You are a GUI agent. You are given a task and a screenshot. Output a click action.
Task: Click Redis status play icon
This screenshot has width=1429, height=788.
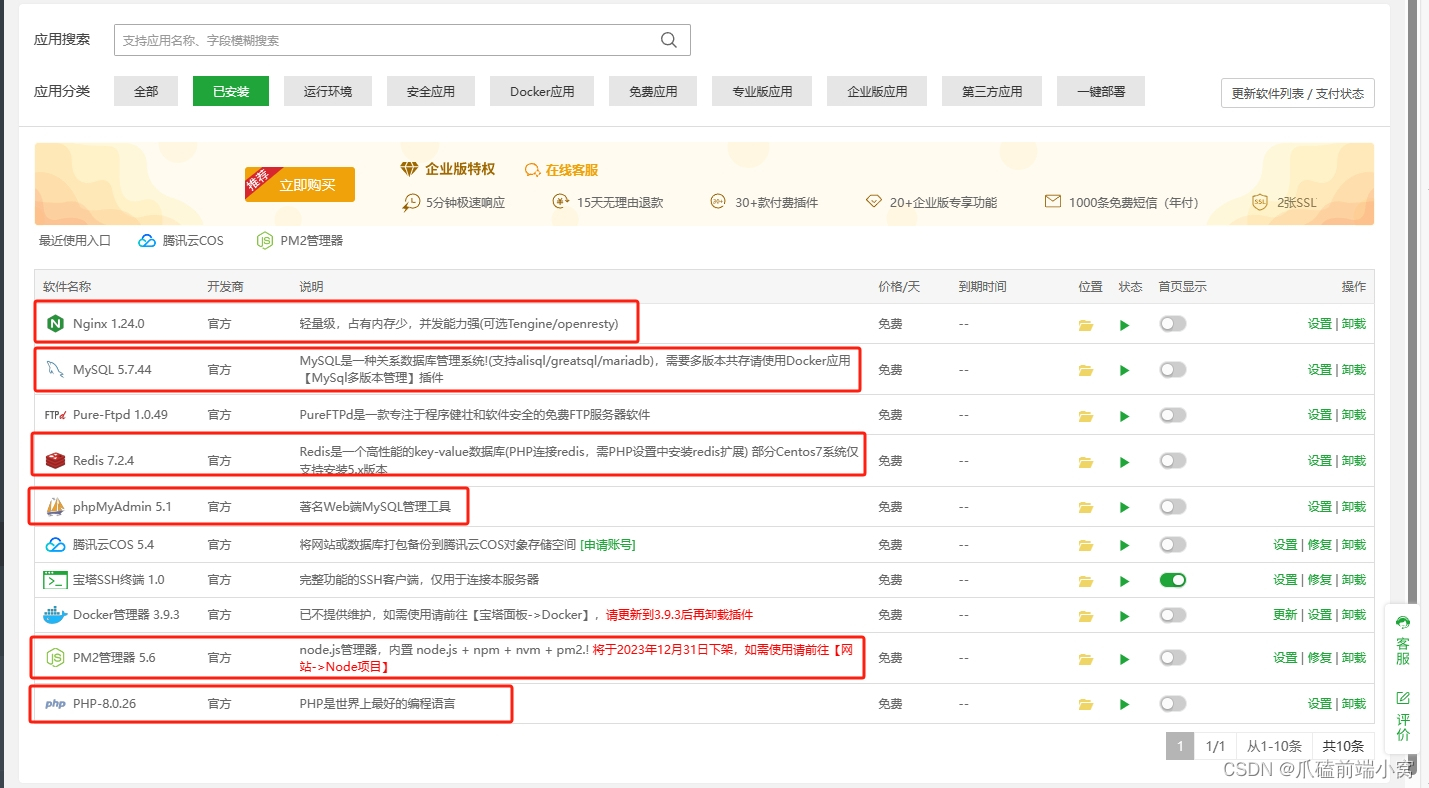click(1125, 461)
